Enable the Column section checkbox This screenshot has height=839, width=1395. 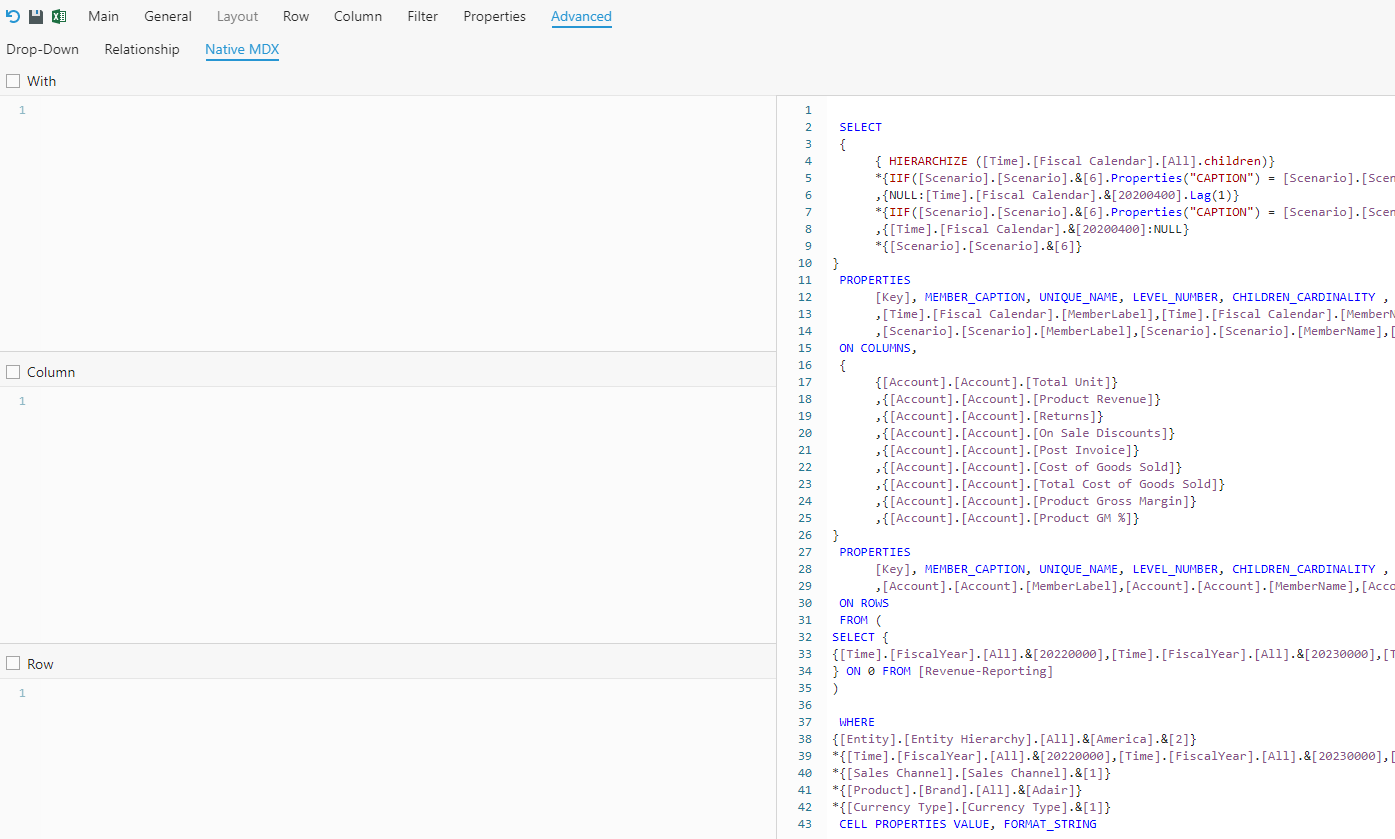tap(13, 372)
